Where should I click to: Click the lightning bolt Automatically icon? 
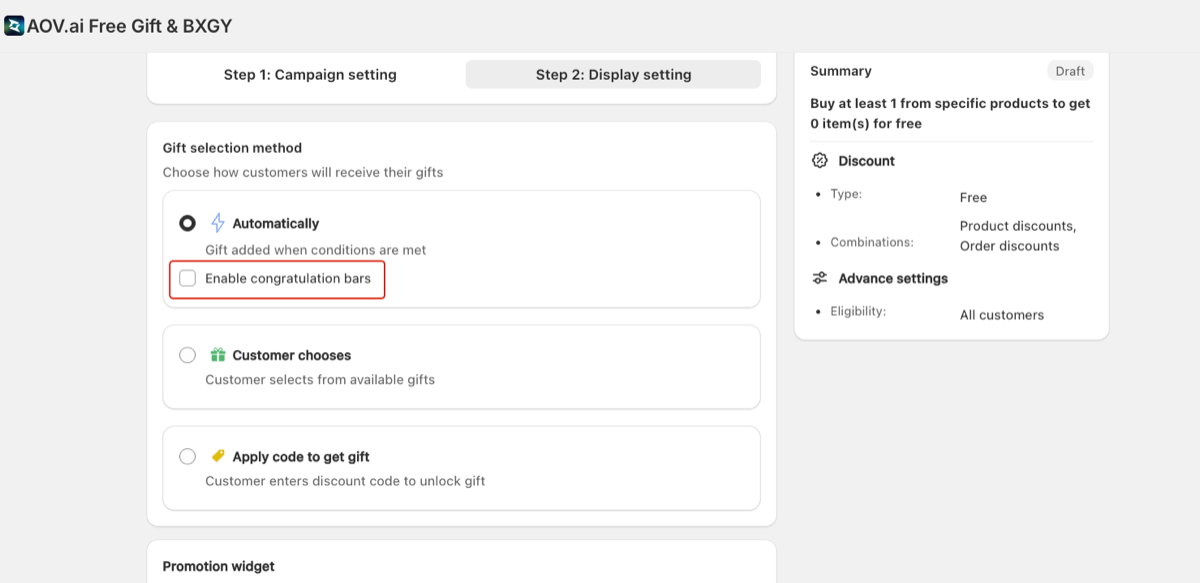(218, 223)
